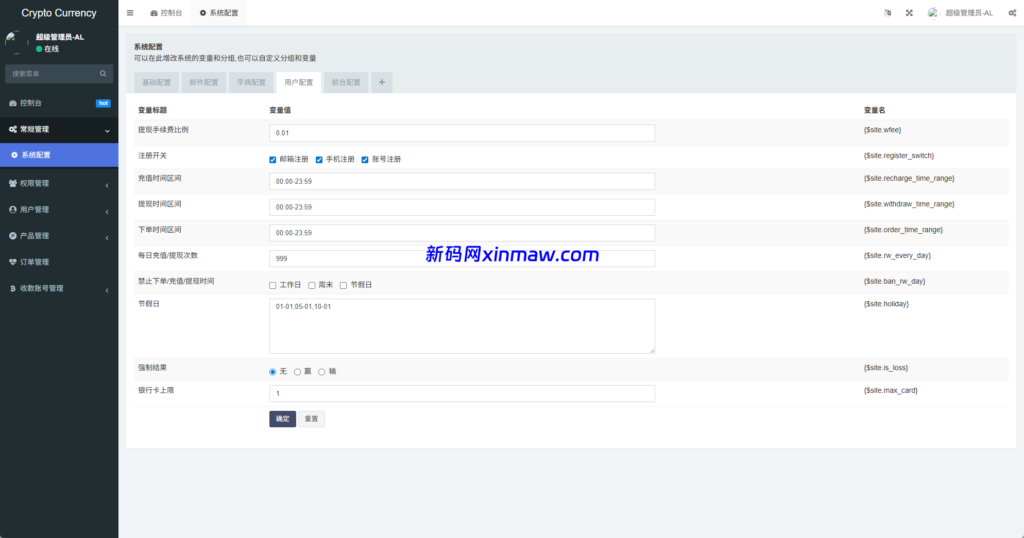
Task: Click the 提现时间区间 input field
Action: click(x=462, y=207)
